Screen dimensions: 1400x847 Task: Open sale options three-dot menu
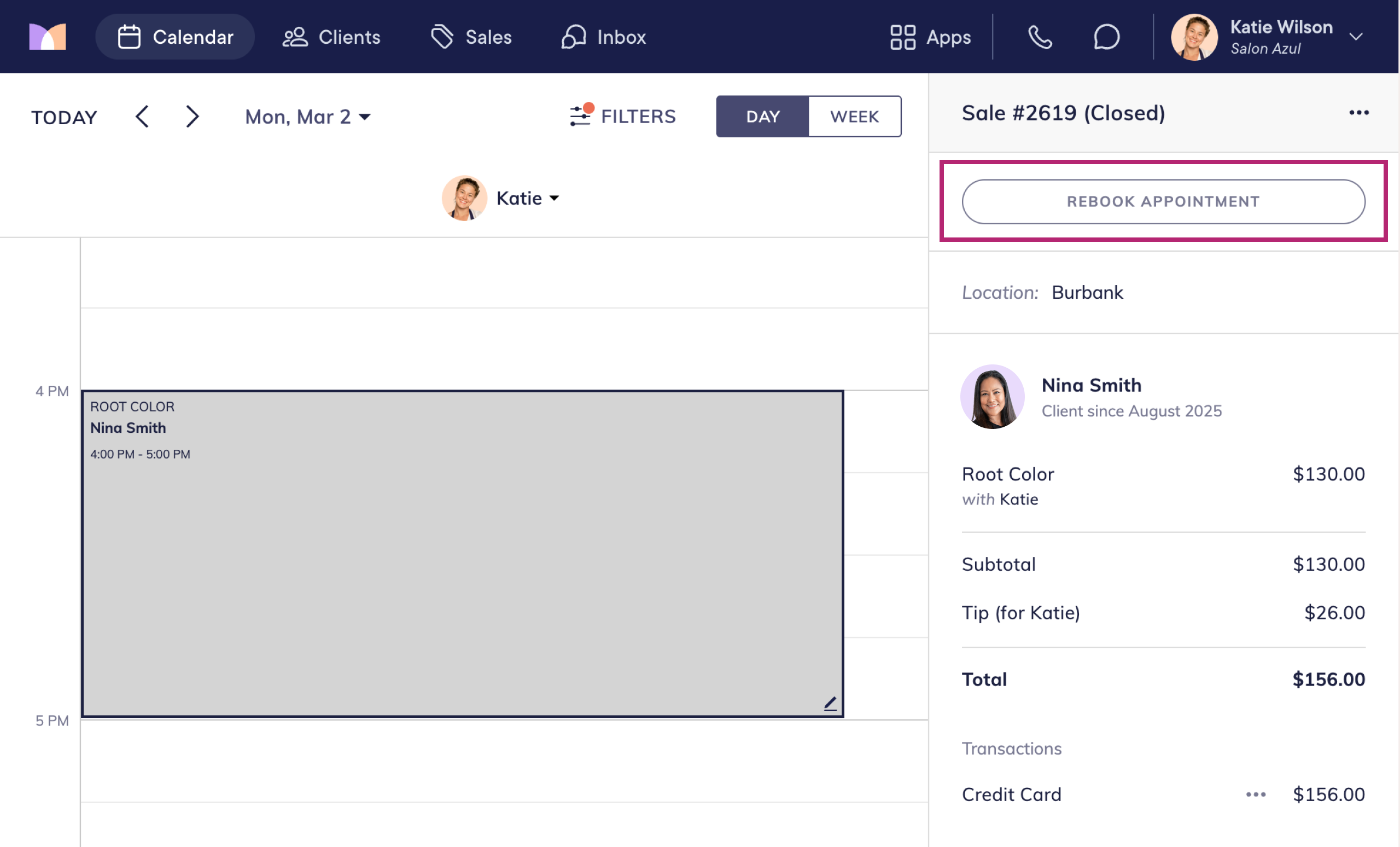(x=1358, y=113)
